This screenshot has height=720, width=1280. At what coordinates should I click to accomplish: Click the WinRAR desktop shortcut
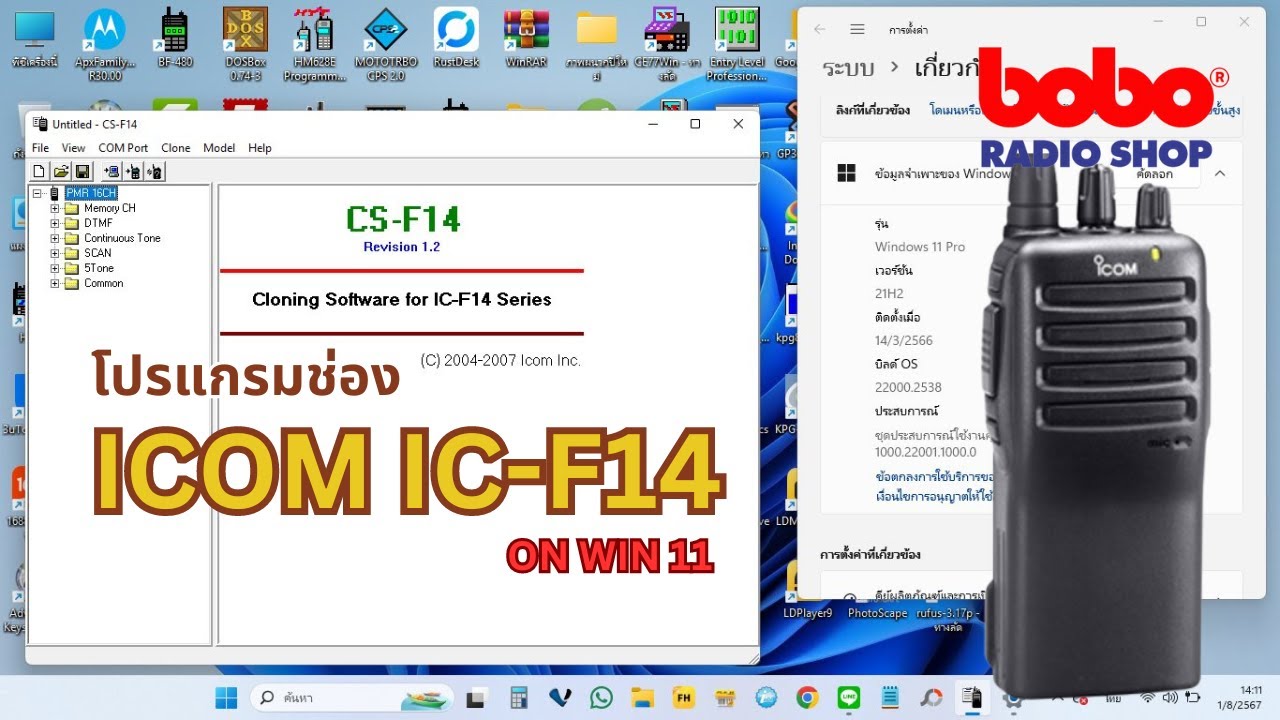coord(526,38)
